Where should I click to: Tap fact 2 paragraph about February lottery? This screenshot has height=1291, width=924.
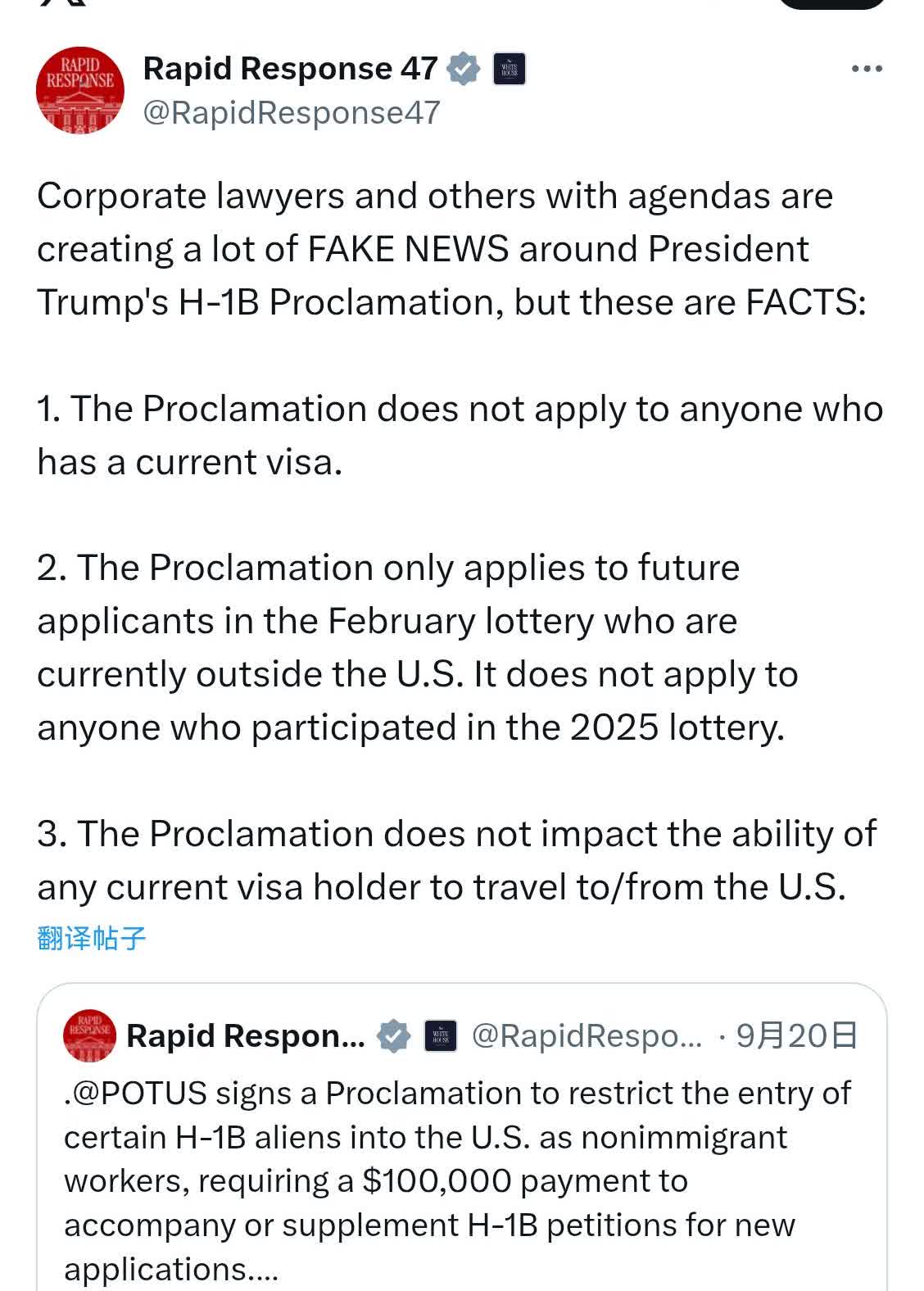coord(418,647)
